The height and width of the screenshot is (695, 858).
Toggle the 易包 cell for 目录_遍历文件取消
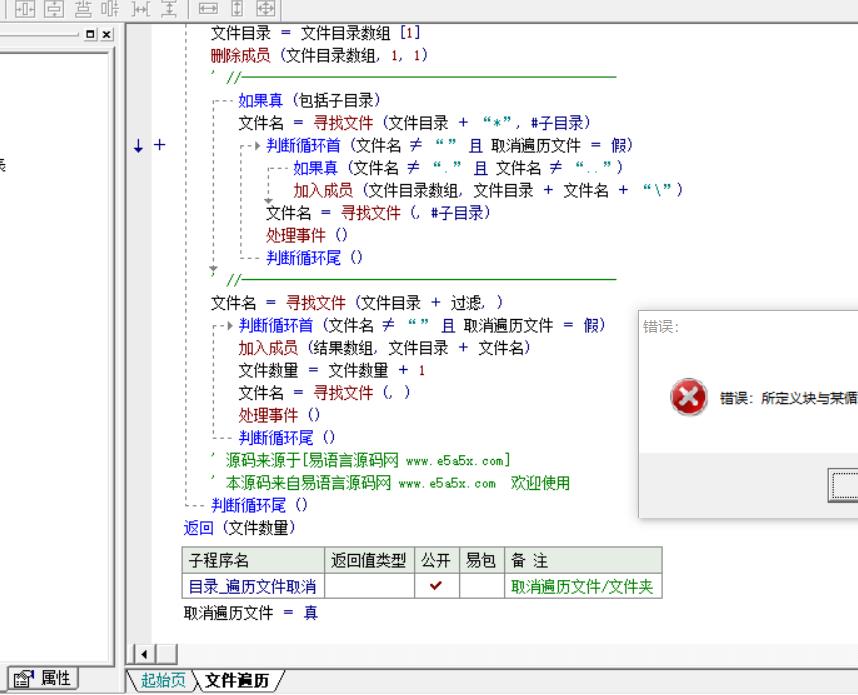pos(482,586)
